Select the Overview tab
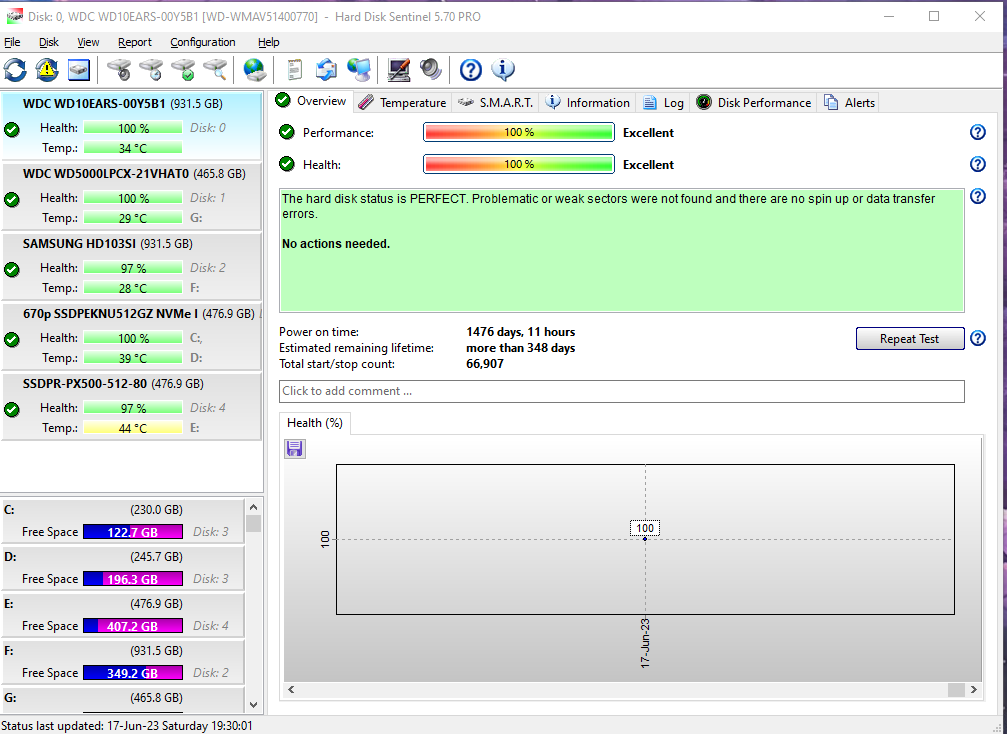Viewport: 1007px width, 734px height. pyautogui.click(x=312, y=101)
